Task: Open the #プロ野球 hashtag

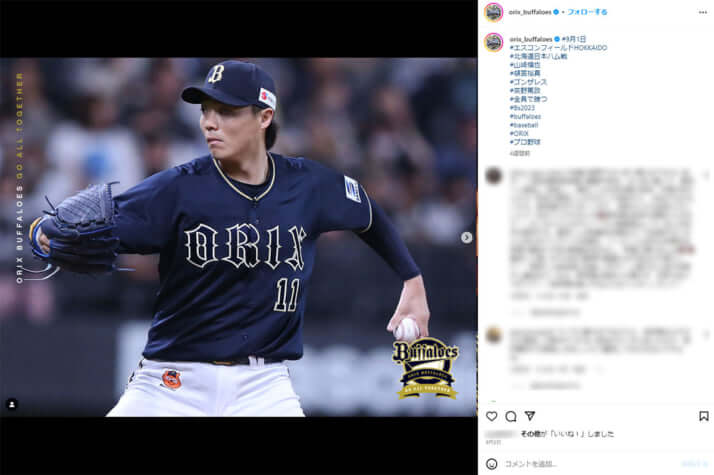Action: pyautogui.click(x=525, y=142)
